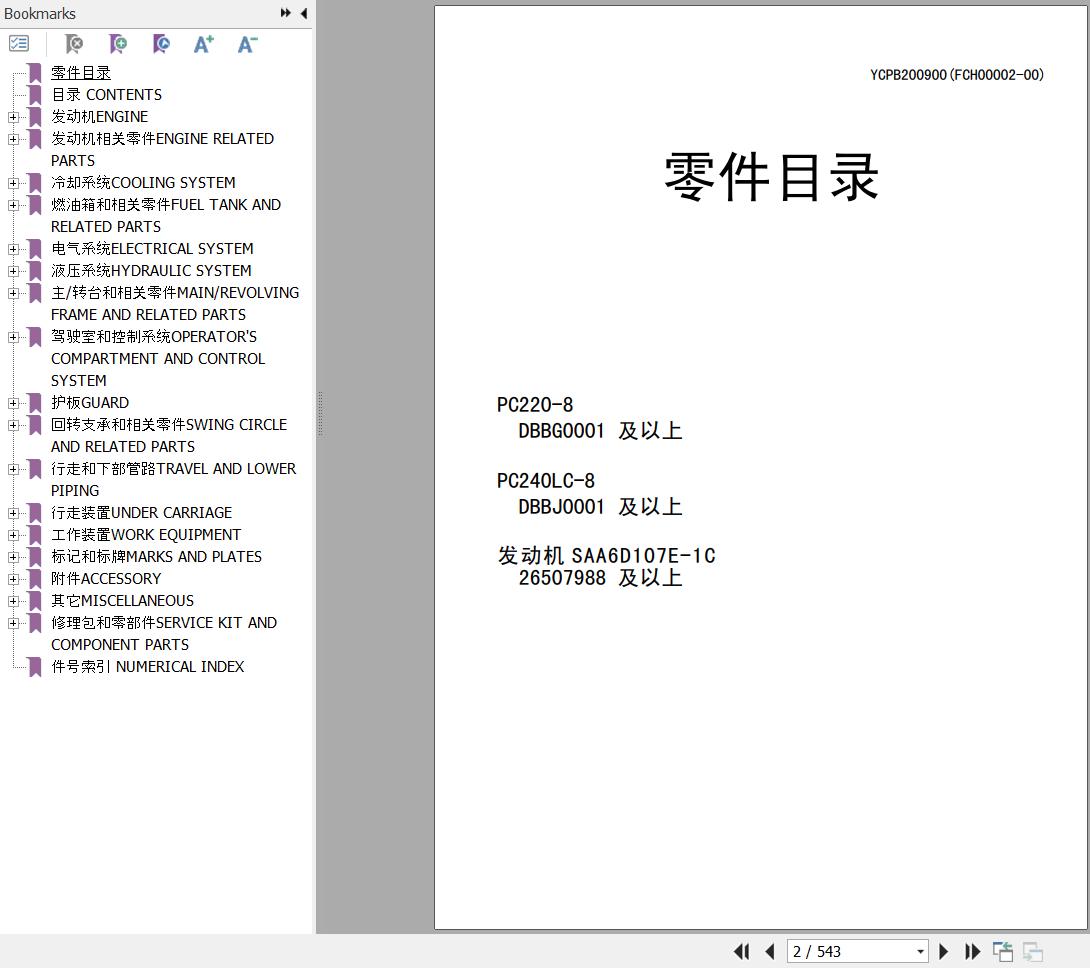Expand the MARKS AND PLATES node
Image resolution: width=1090 pixels, height=968 pixels.
pyautogui.click(x=13, y=557)
